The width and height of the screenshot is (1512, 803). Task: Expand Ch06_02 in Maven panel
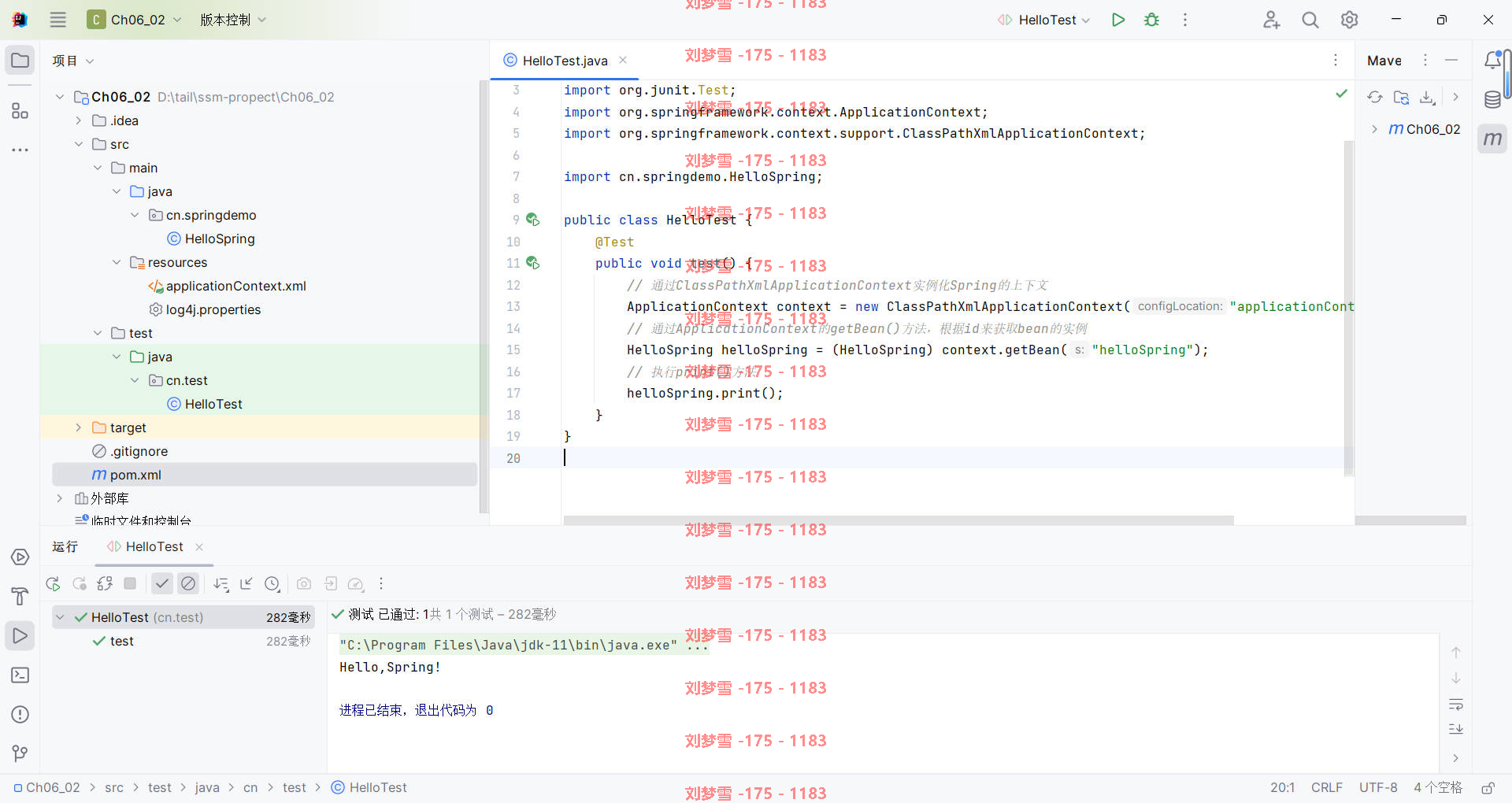pos(1374,129)
